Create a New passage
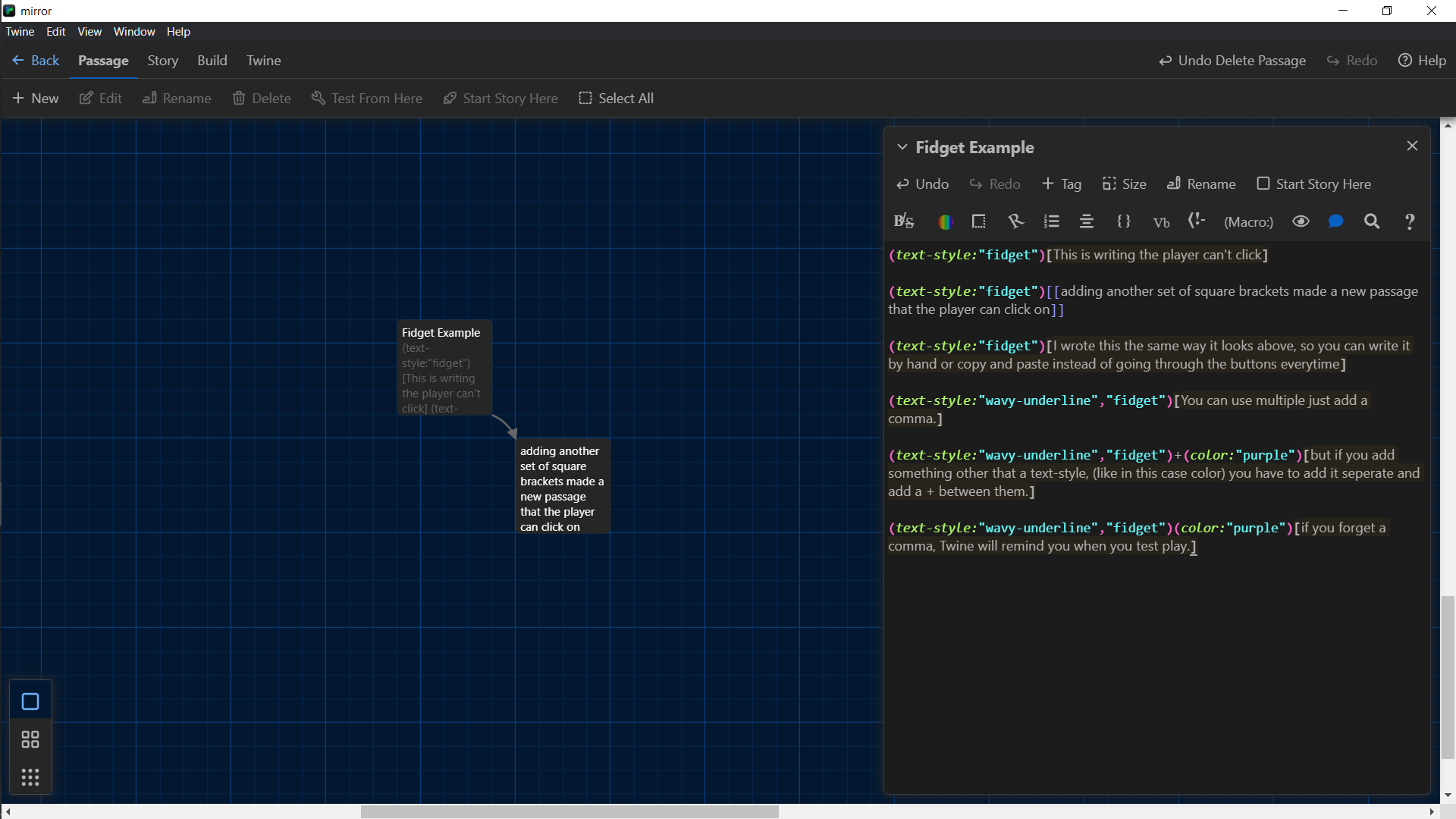Image resolution: width=1456 pixels, height=819 pixels. point(36,98)
